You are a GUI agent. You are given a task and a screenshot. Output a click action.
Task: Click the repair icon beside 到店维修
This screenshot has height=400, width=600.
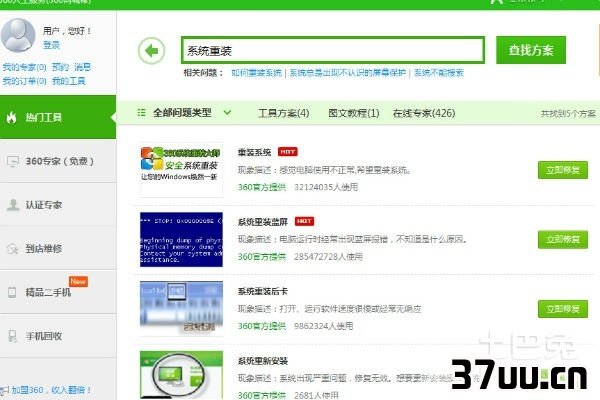[13, 249]
